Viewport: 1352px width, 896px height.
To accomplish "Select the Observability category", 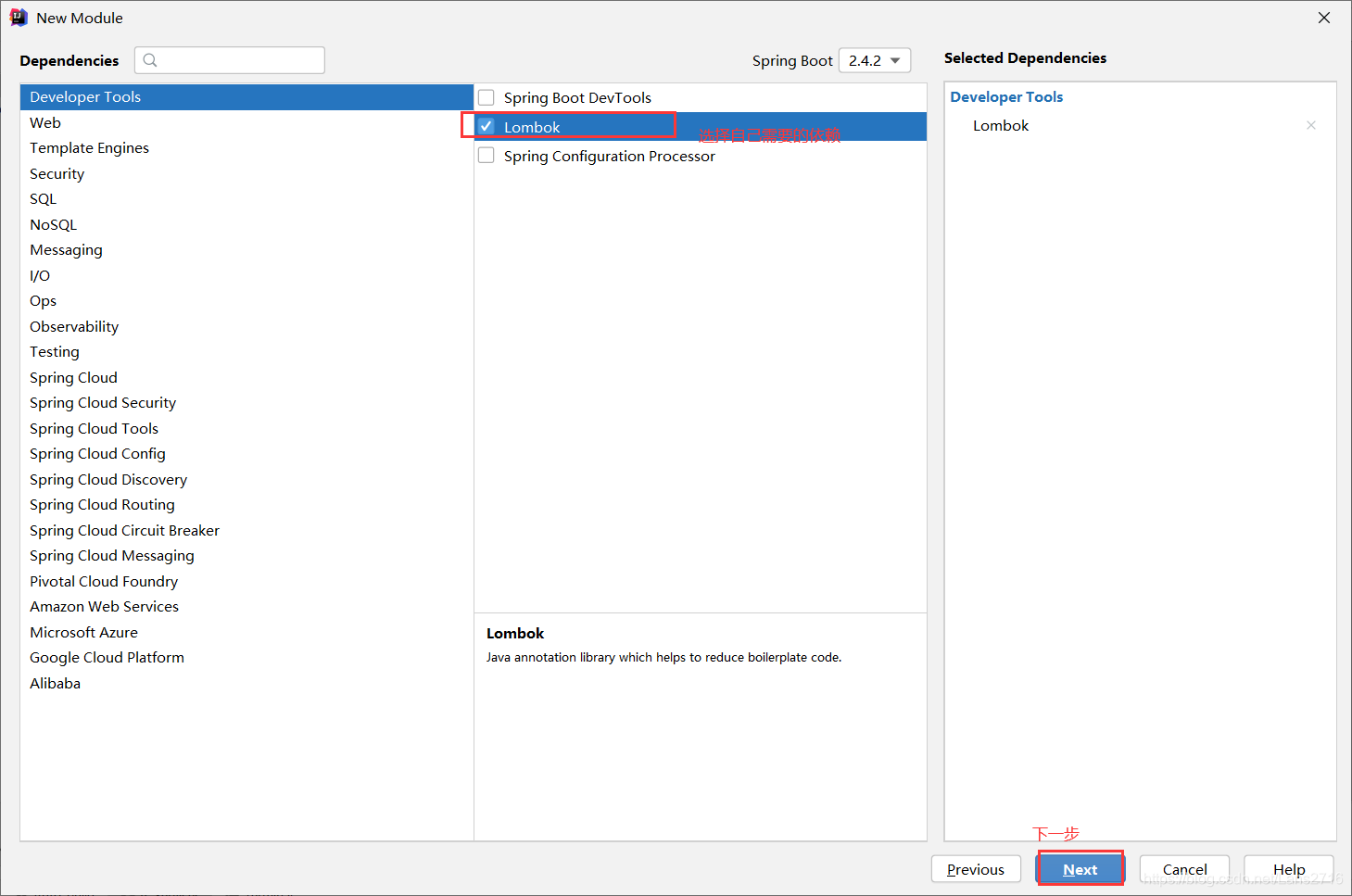I will pos(246,327).
